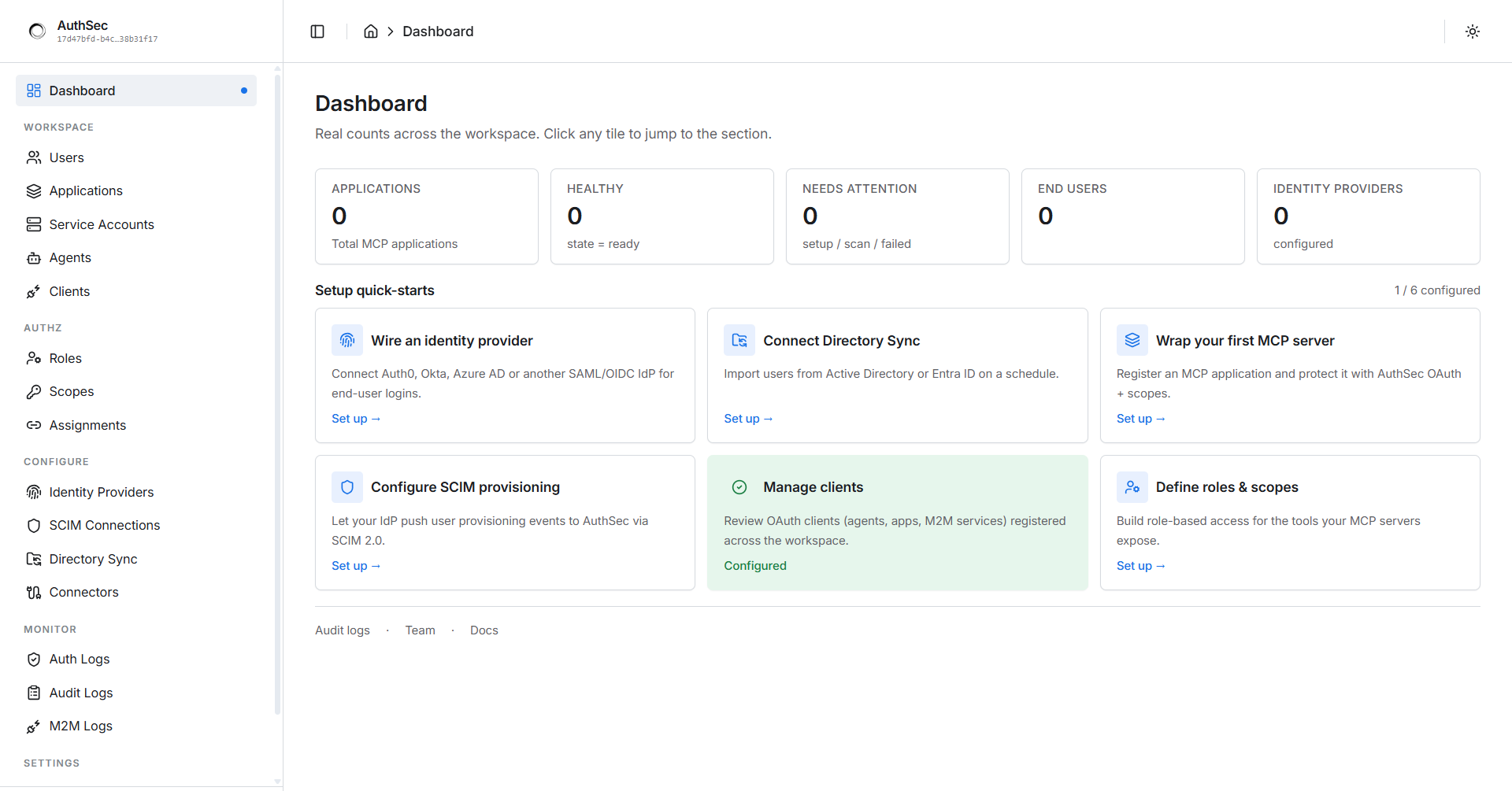Screen dimensions: 1512x791
Task: Open Scopes under AuthZ
Action: (136, 392)
